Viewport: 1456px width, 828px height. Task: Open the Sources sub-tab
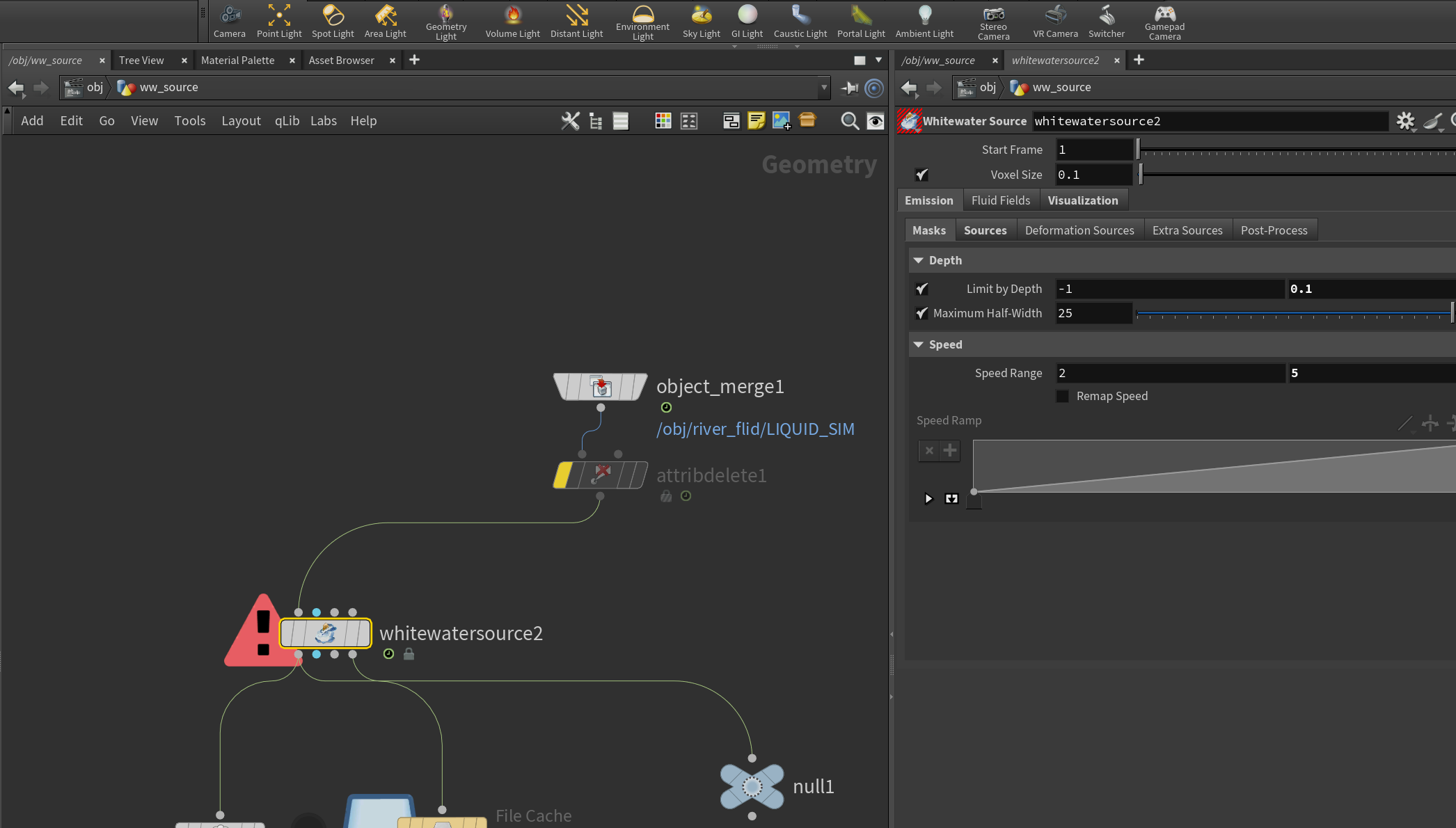pos(985,230)
